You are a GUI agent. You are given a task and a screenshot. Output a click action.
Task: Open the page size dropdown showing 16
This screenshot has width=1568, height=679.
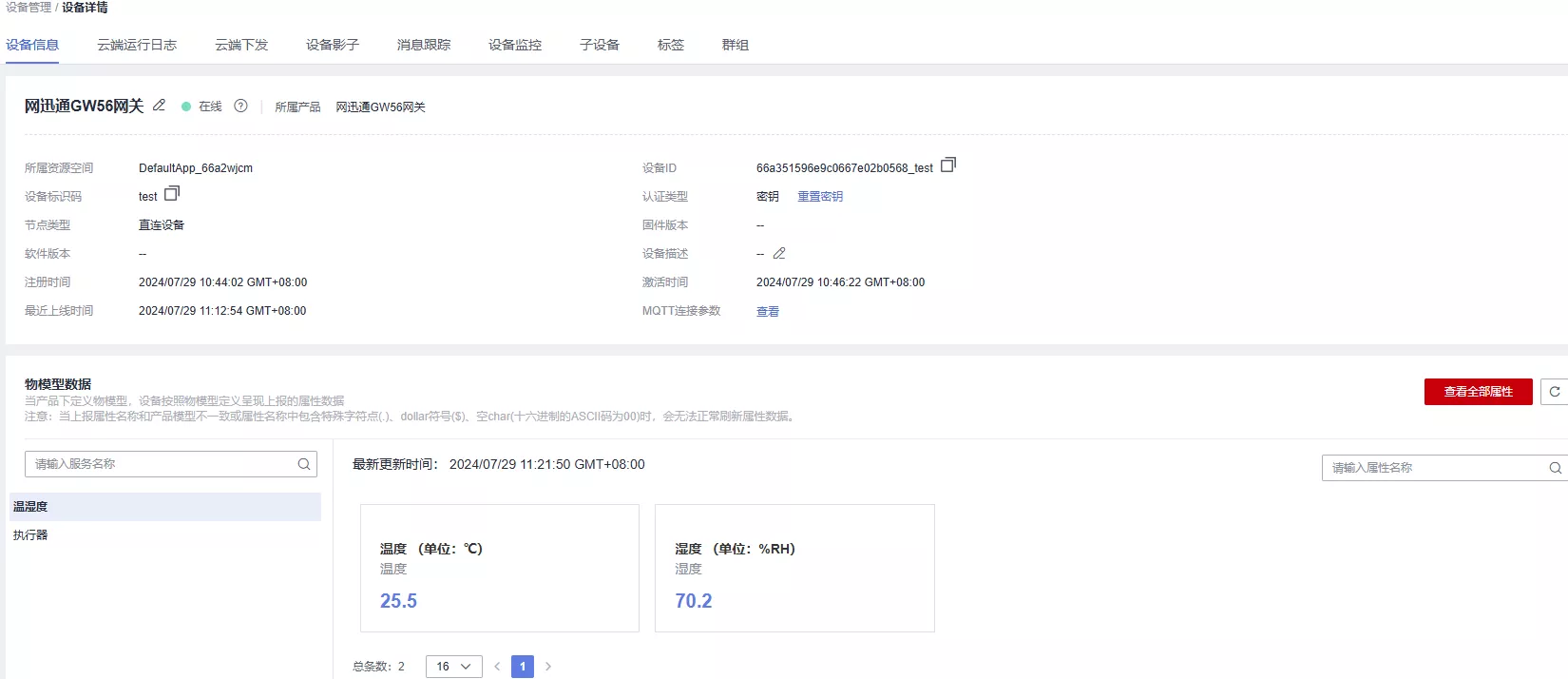pos(453,667)
